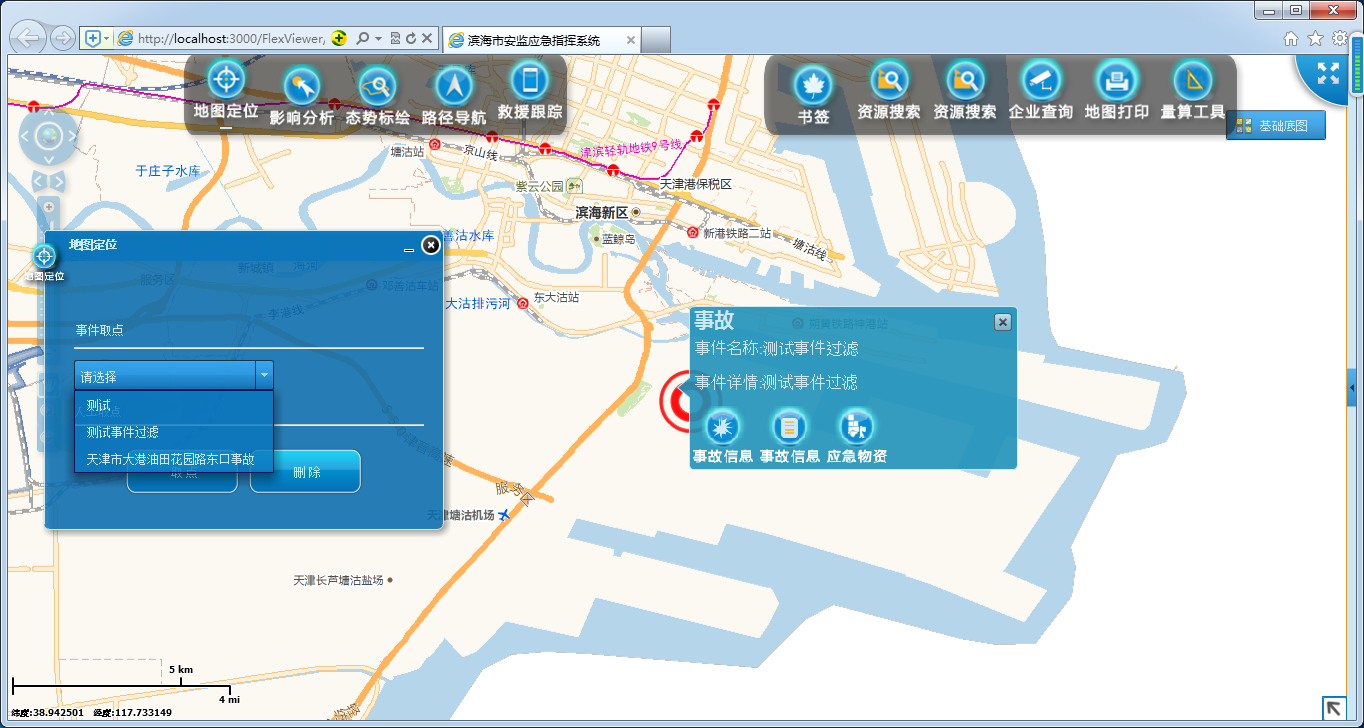Click the explosion-burst 事故信息 icon in the popup
This screenshot has height=728, width=1364.
(722, 427)
